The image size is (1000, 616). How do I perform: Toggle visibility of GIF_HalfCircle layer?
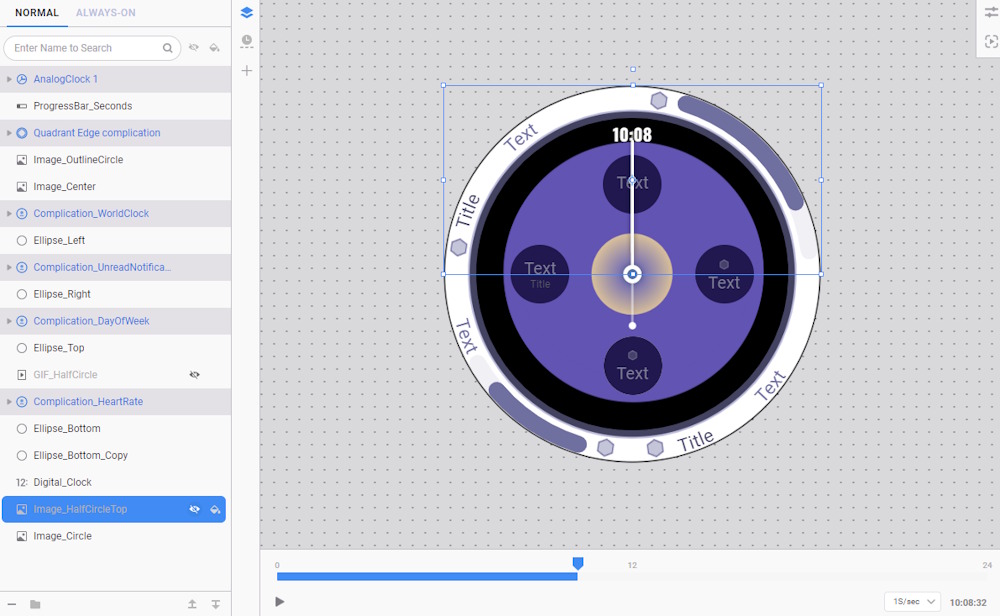click(x=195, y=375)
